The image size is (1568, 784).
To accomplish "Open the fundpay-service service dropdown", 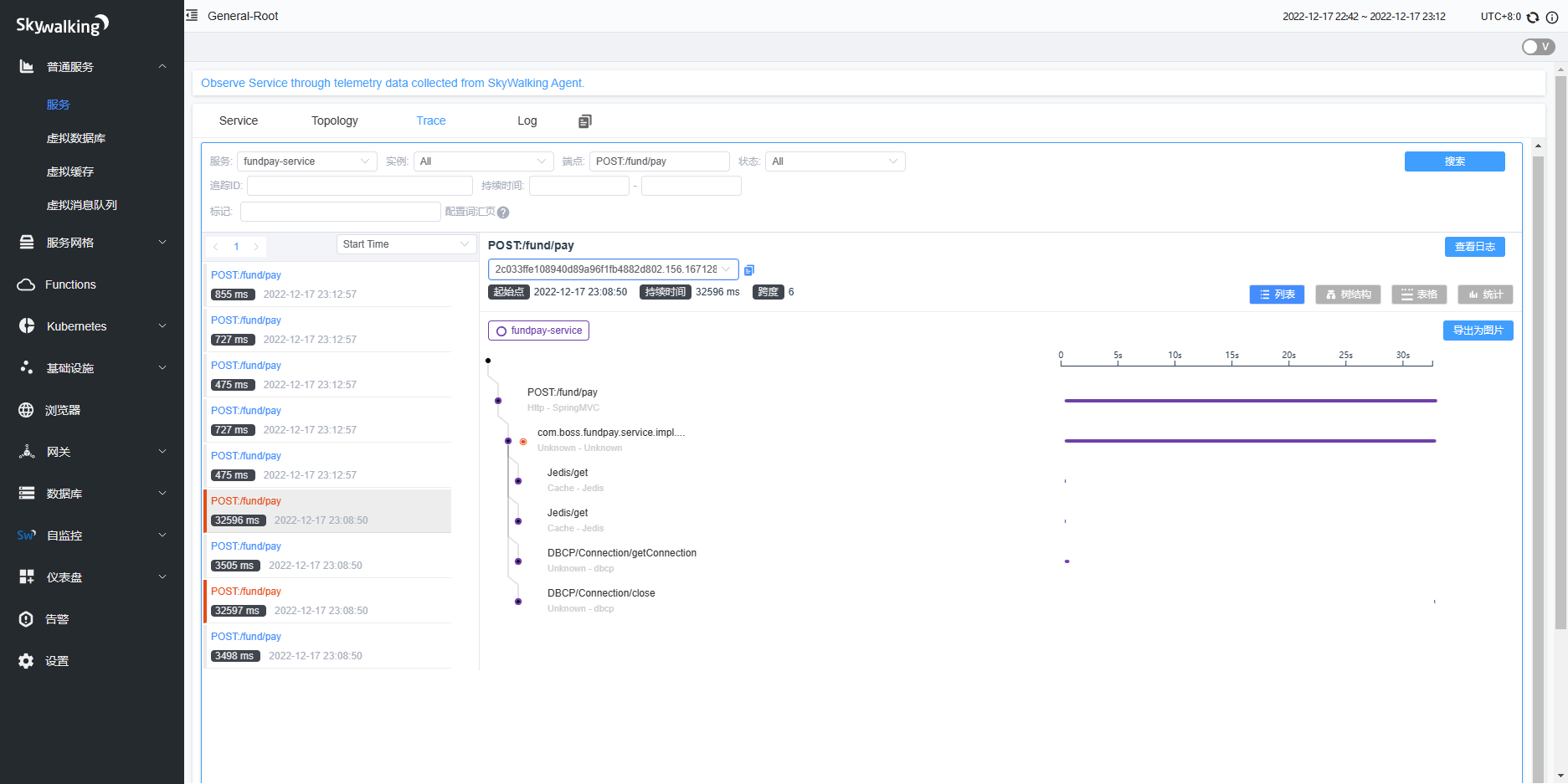I will 306,161.
